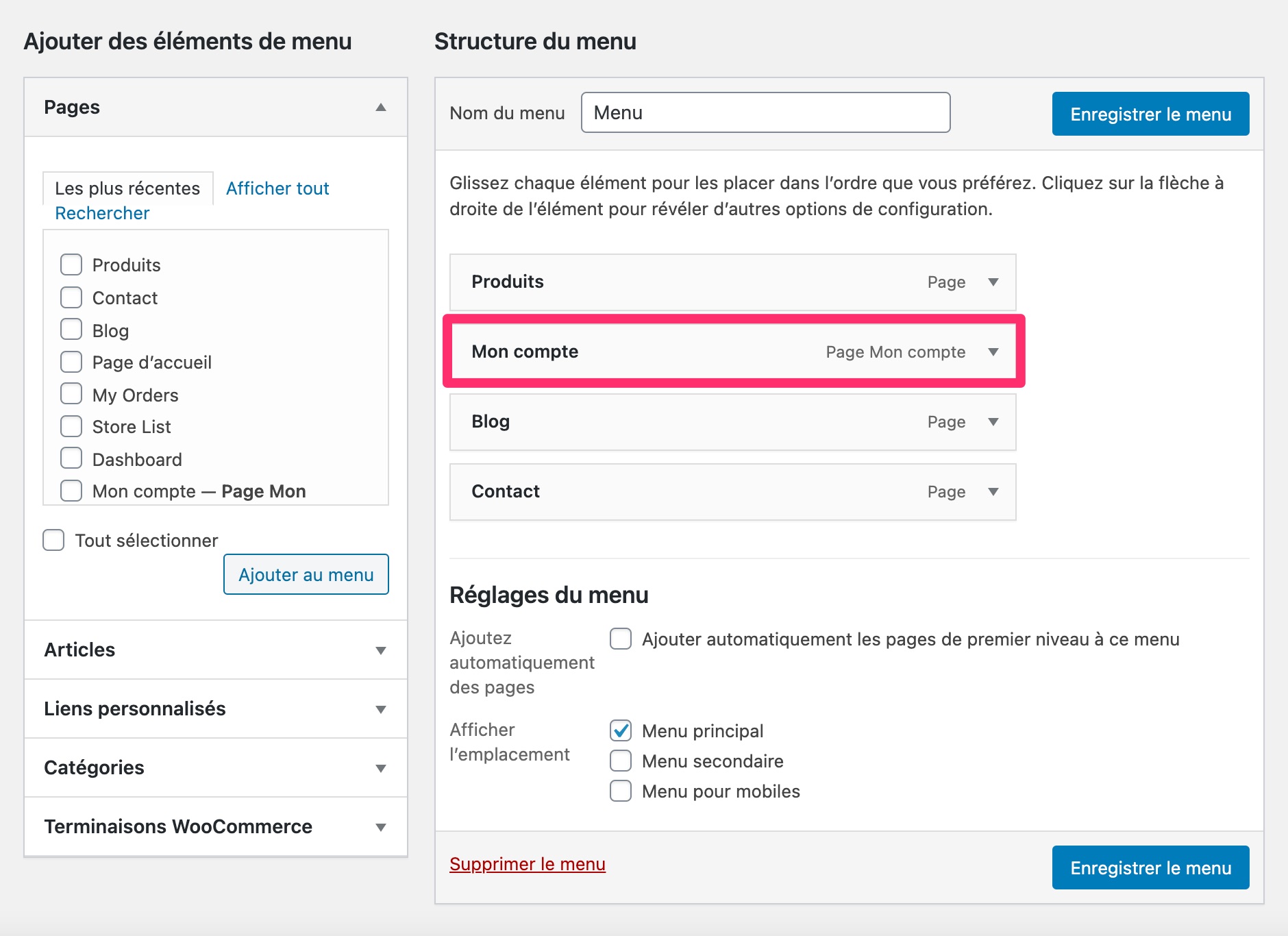
Task: Switch to the Afficher tout tab
Action: (277, 188)
